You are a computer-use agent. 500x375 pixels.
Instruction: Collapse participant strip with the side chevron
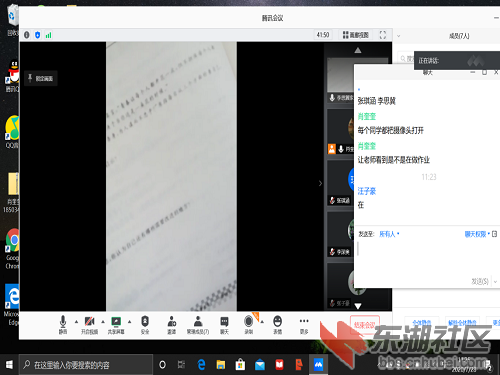point(320,183)
